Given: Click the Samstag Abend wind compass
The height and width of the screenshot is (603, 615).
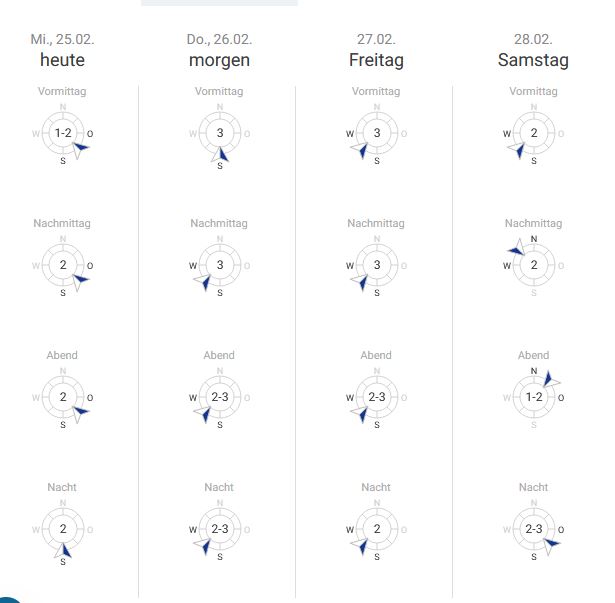Looking at the screenshot, I should click(x=534, y=397).
